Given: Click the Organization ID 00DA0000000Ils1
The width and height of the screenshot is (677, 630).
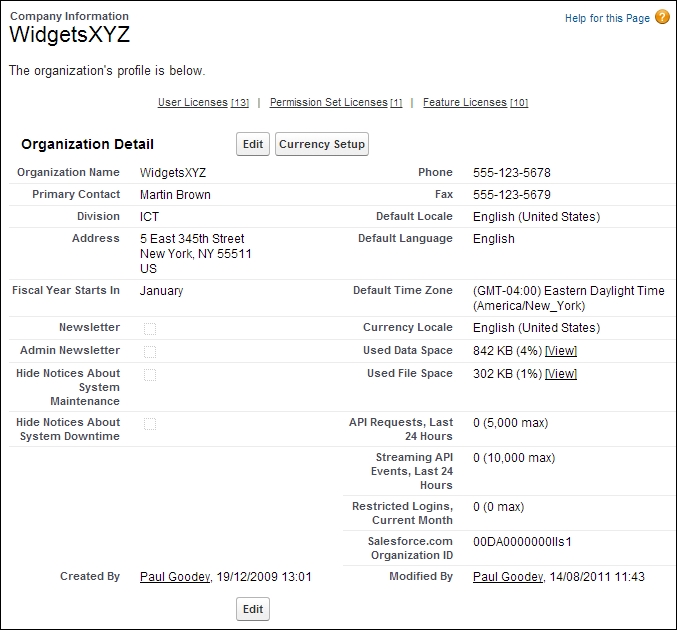Looking at the screenshot, I should coord(522,541).
